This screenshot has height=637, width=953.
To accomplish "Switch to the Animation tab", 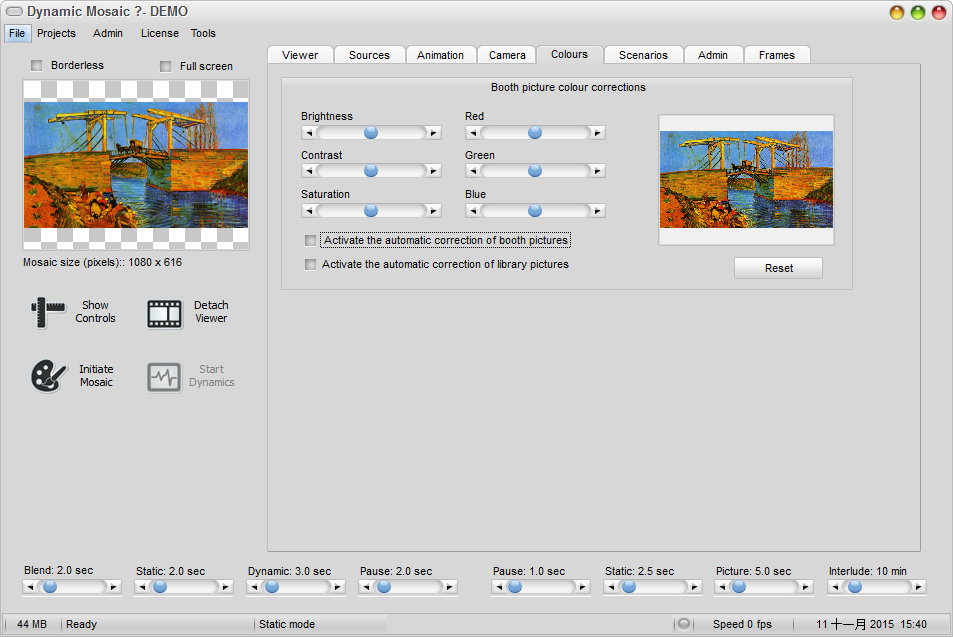I will 440,55.
